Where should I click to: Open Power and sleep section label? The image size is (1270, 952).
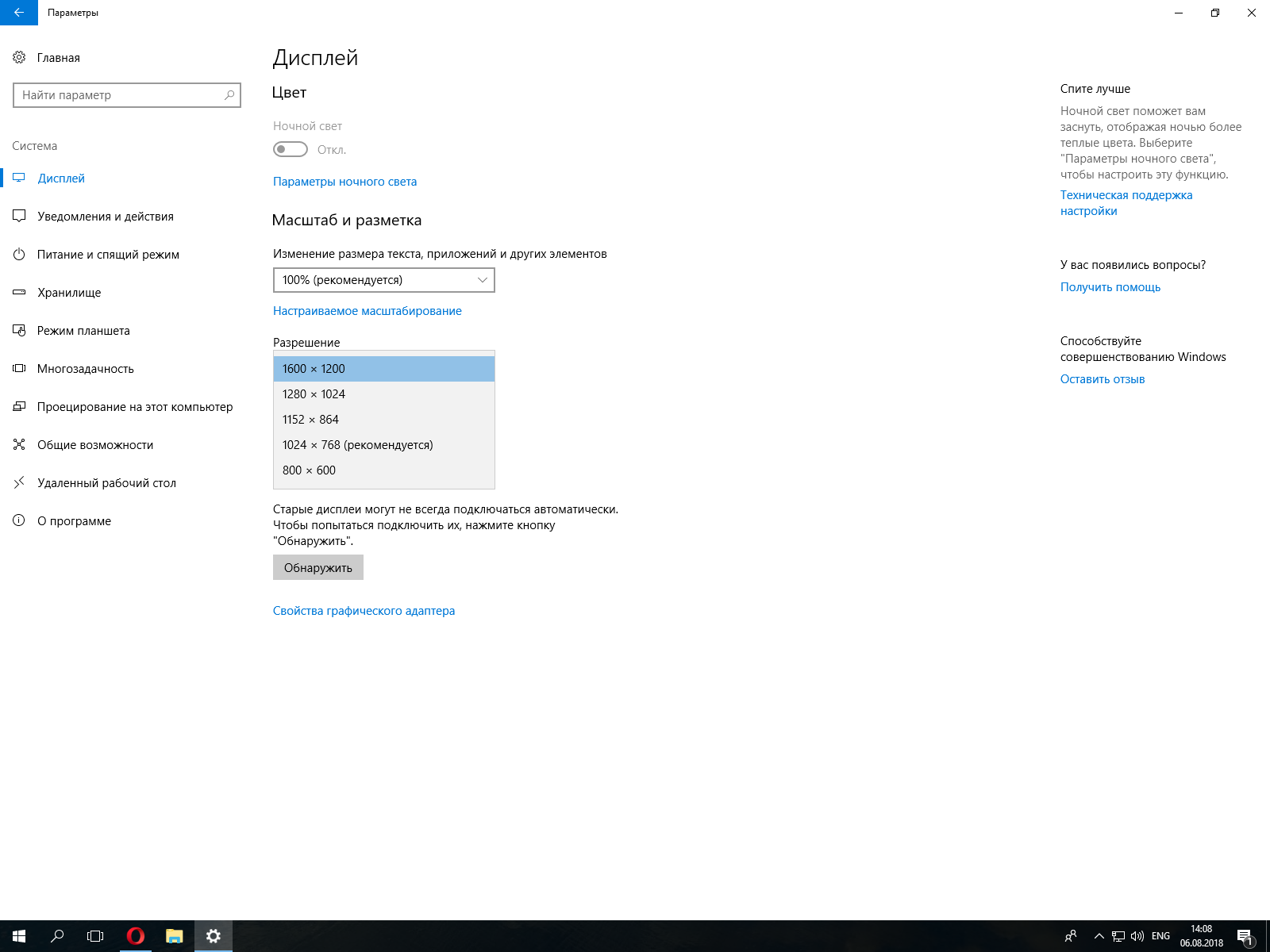click(x=109, y=255)
